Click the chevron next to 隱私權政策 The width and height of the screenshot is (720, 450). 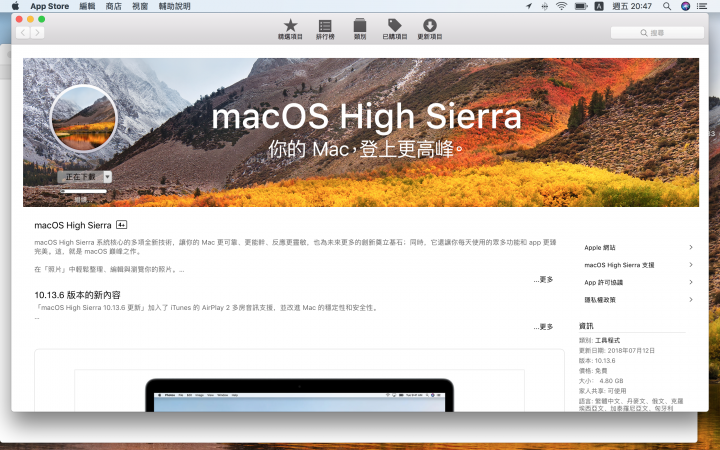tap(691, 300)
